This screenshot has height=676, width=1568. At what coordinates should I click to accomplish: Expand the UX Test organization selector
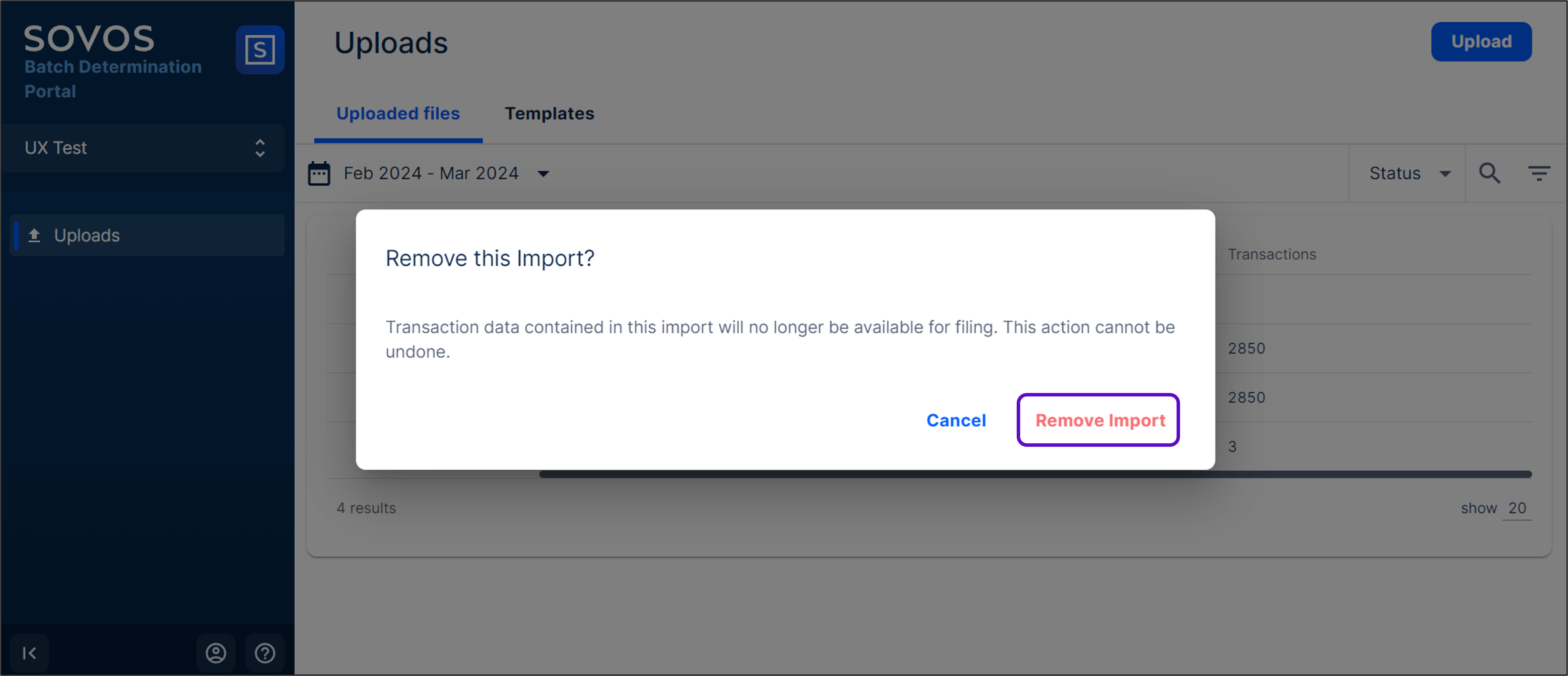pyautogui.click(x=144, y=148)
